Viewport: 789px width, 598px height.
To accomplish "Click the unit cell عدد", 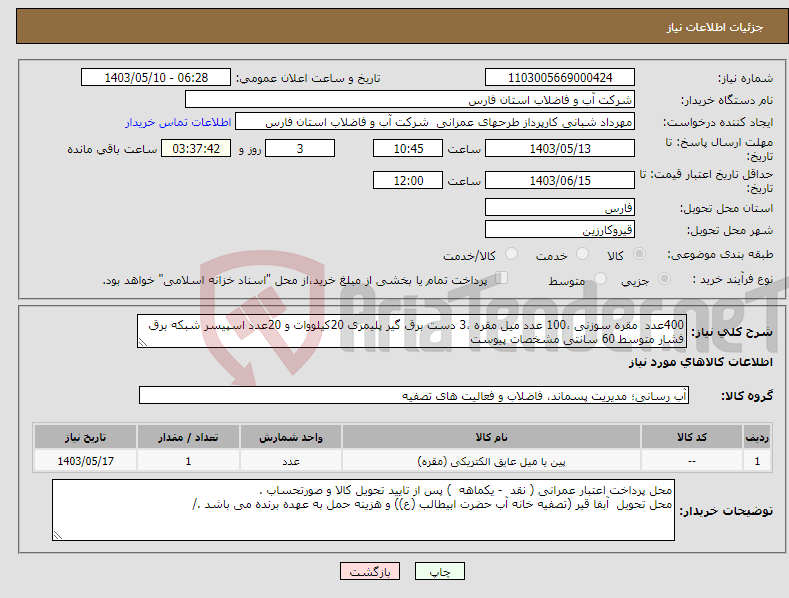I will tap(291, 461).
